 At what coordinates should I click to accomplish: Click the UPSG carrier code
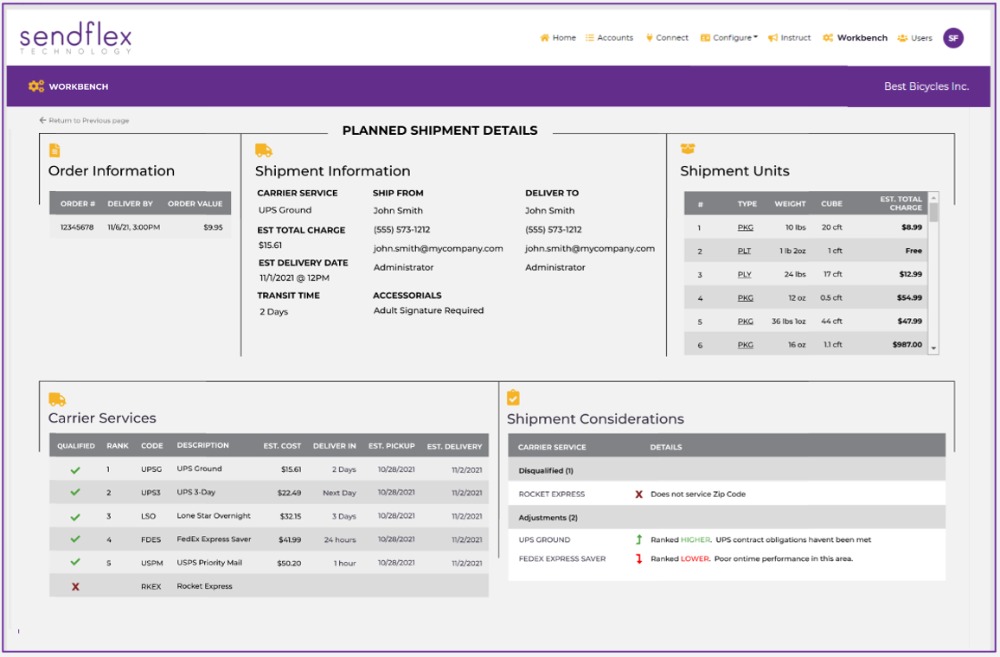(151, 469)
